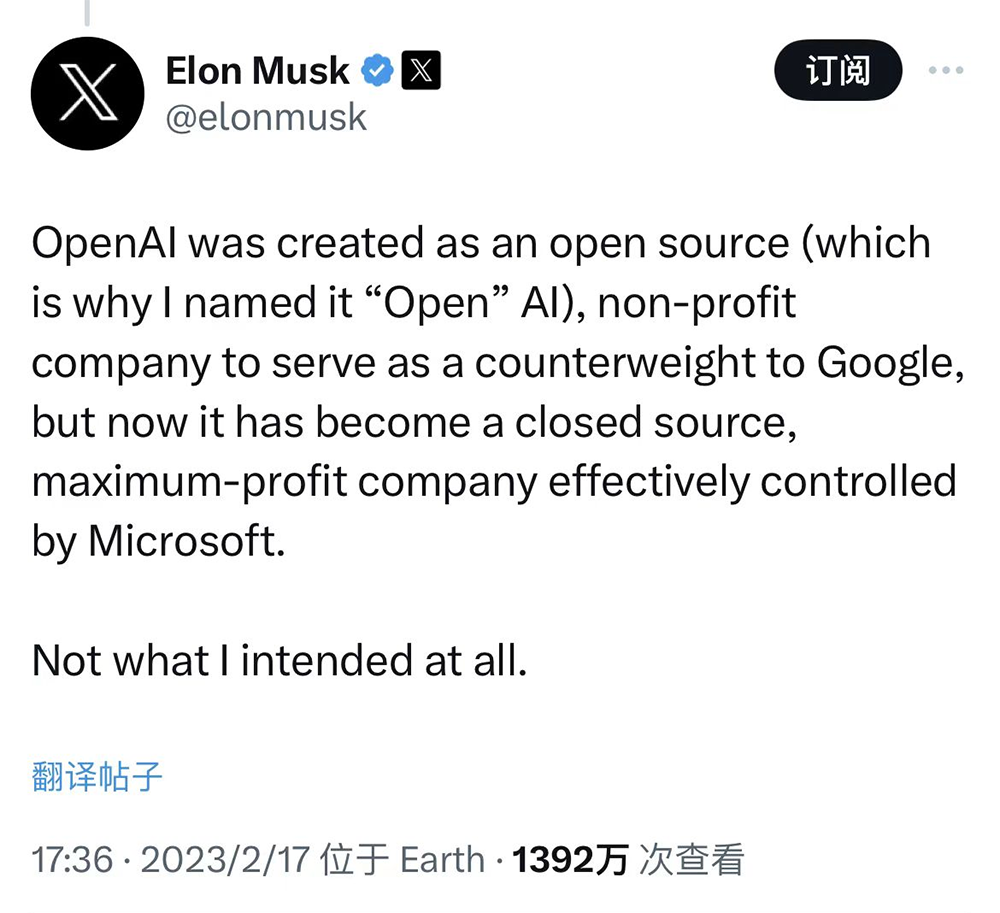Screen dimensions: 1000x913
Task: Click the 2023/2/17 post date
Action: [x=225, y=859]
